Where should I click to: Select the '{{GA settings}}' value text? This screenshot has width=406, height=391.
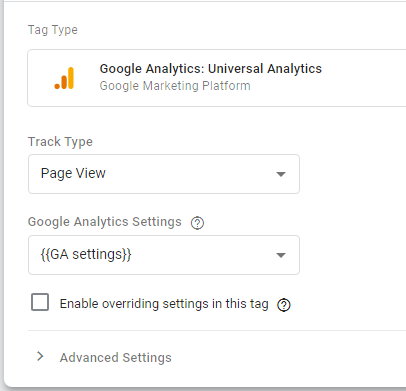[x=86, y=254]
